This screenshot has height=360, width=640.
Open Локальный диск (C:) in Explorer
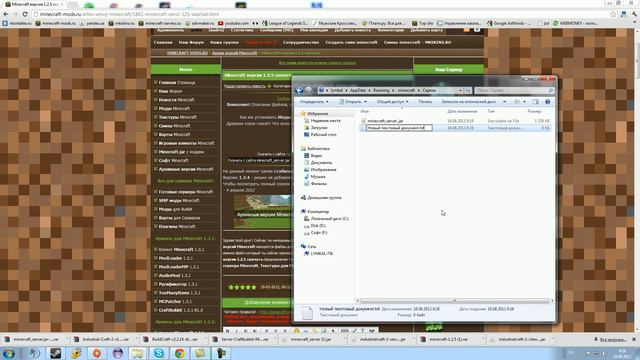point(327,219)
